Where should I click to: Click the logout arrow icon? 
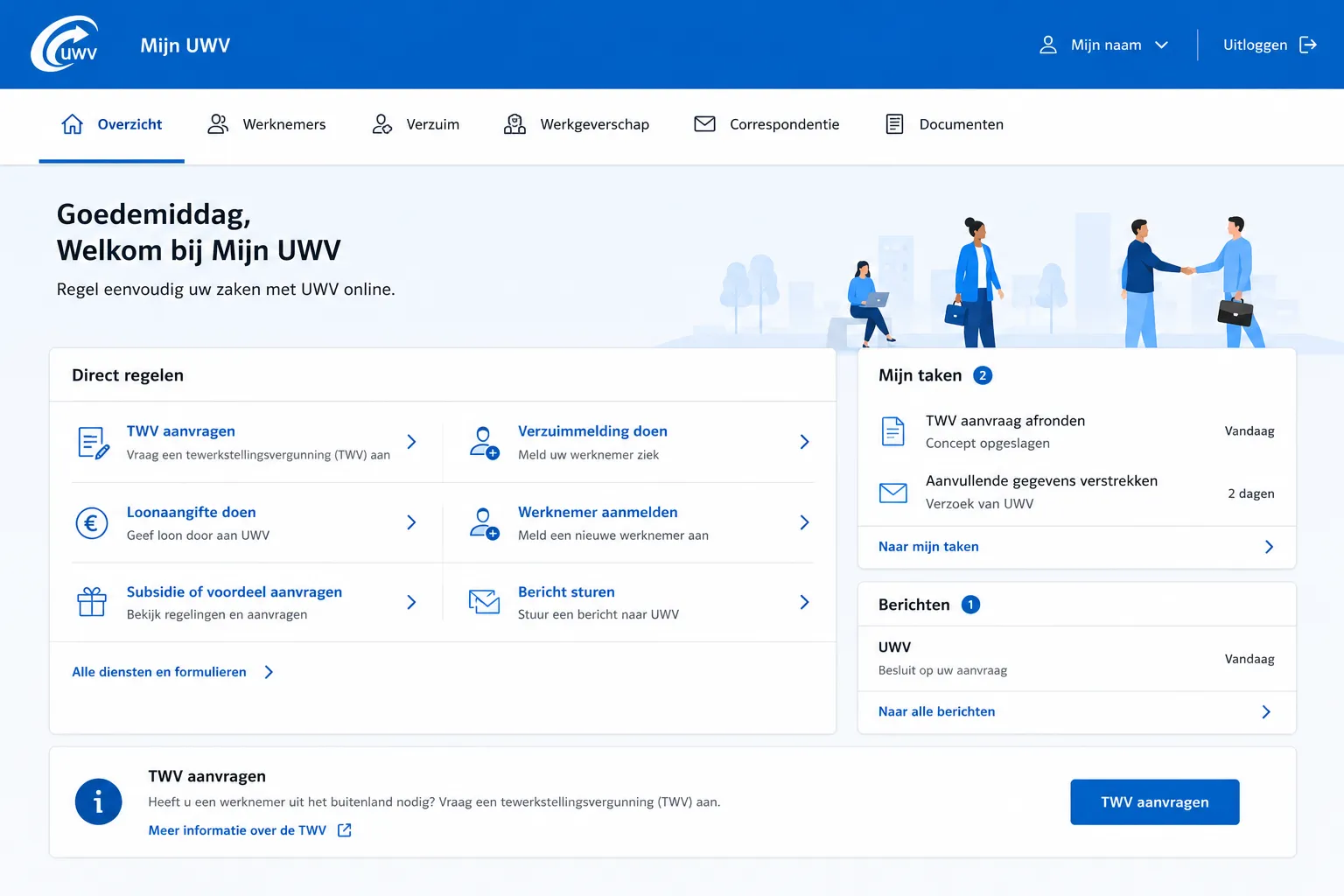tap(1308, 45)
